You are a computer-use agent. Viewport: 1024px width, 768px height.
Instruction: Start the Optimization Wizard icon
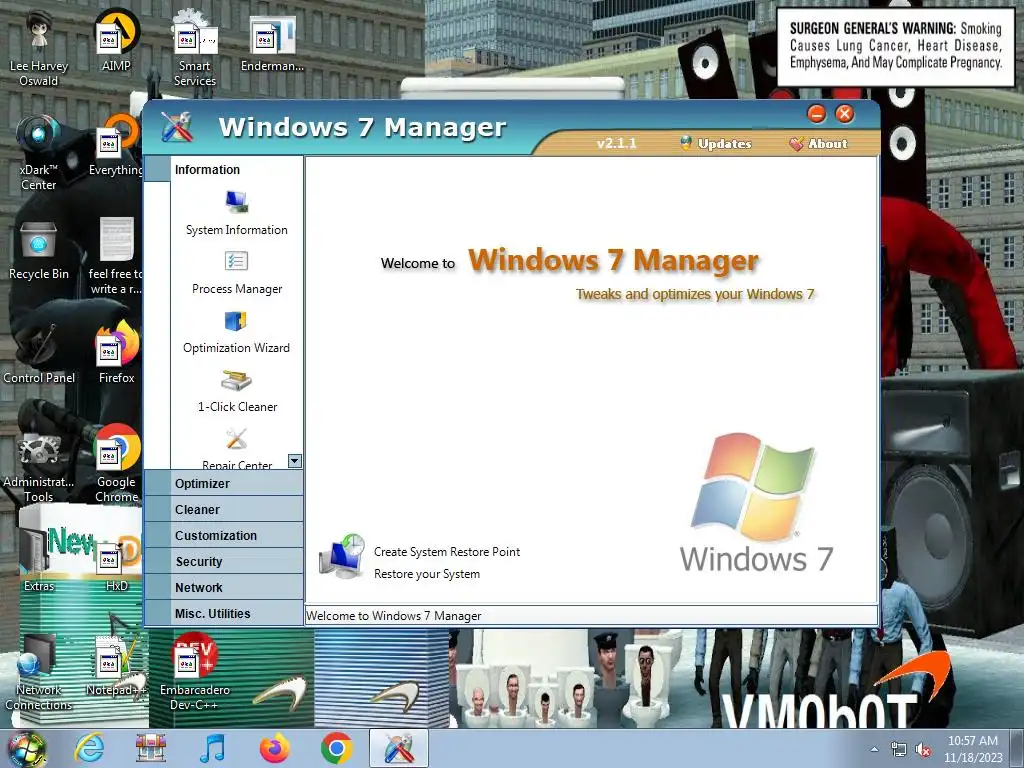pos(236,321)
